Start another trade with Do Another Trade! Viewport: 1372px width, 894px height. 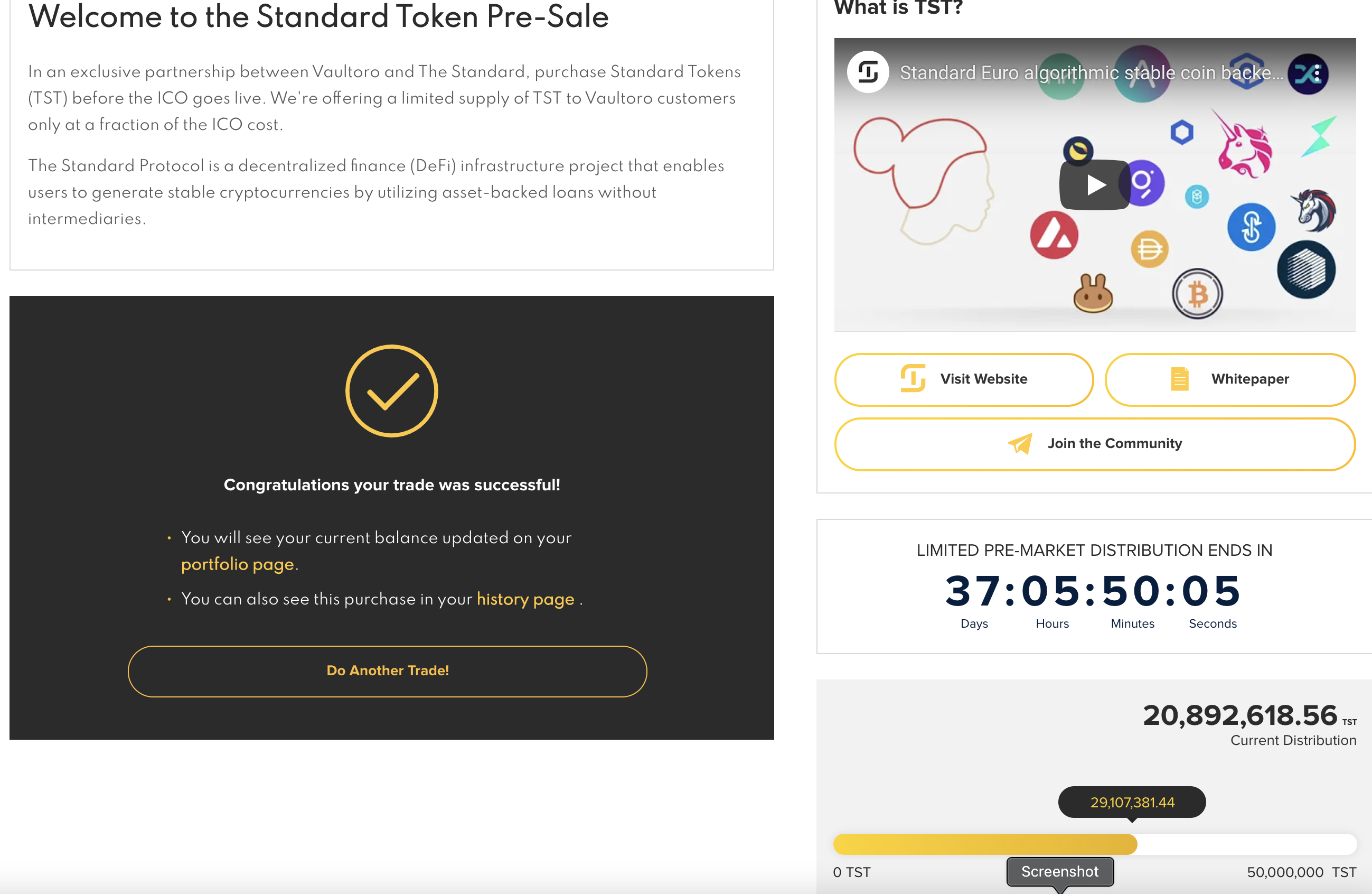tap(388, 671)
